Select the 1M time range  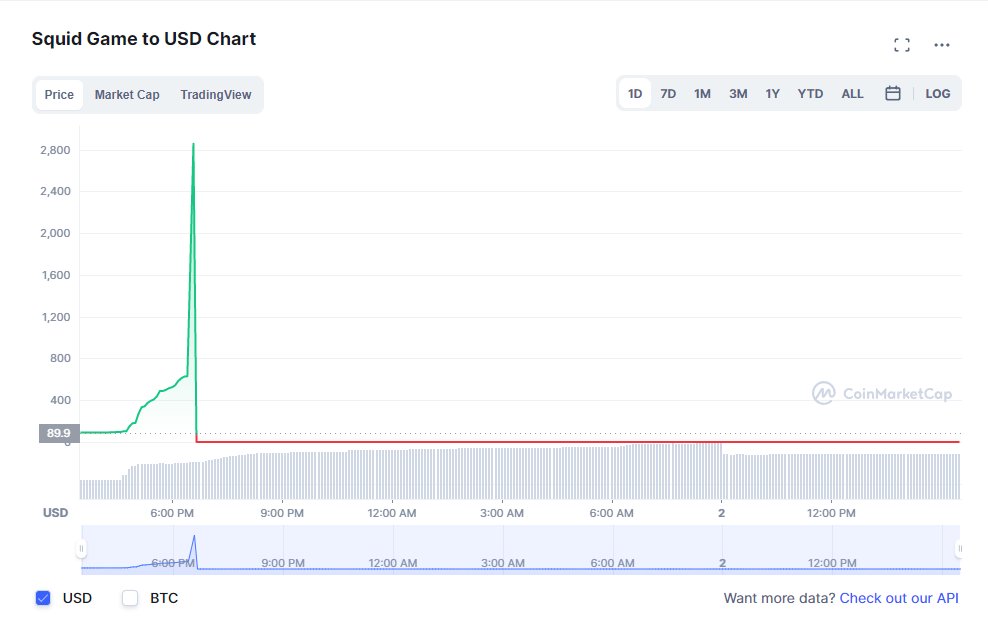(x=702, y=94)
